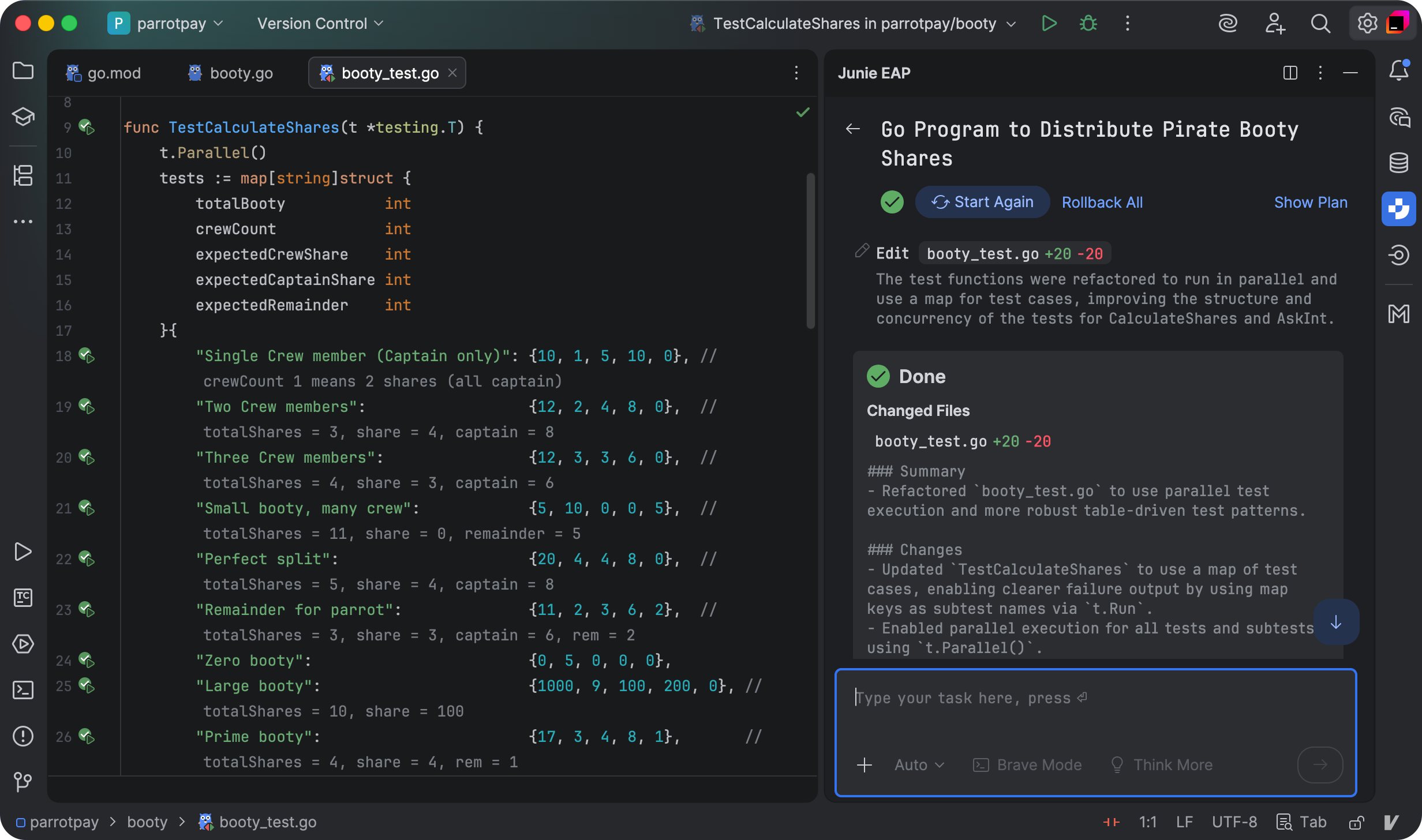Screen dimensions: 1422x840
Task: Enable Think More option
Action: (1162, 765)
